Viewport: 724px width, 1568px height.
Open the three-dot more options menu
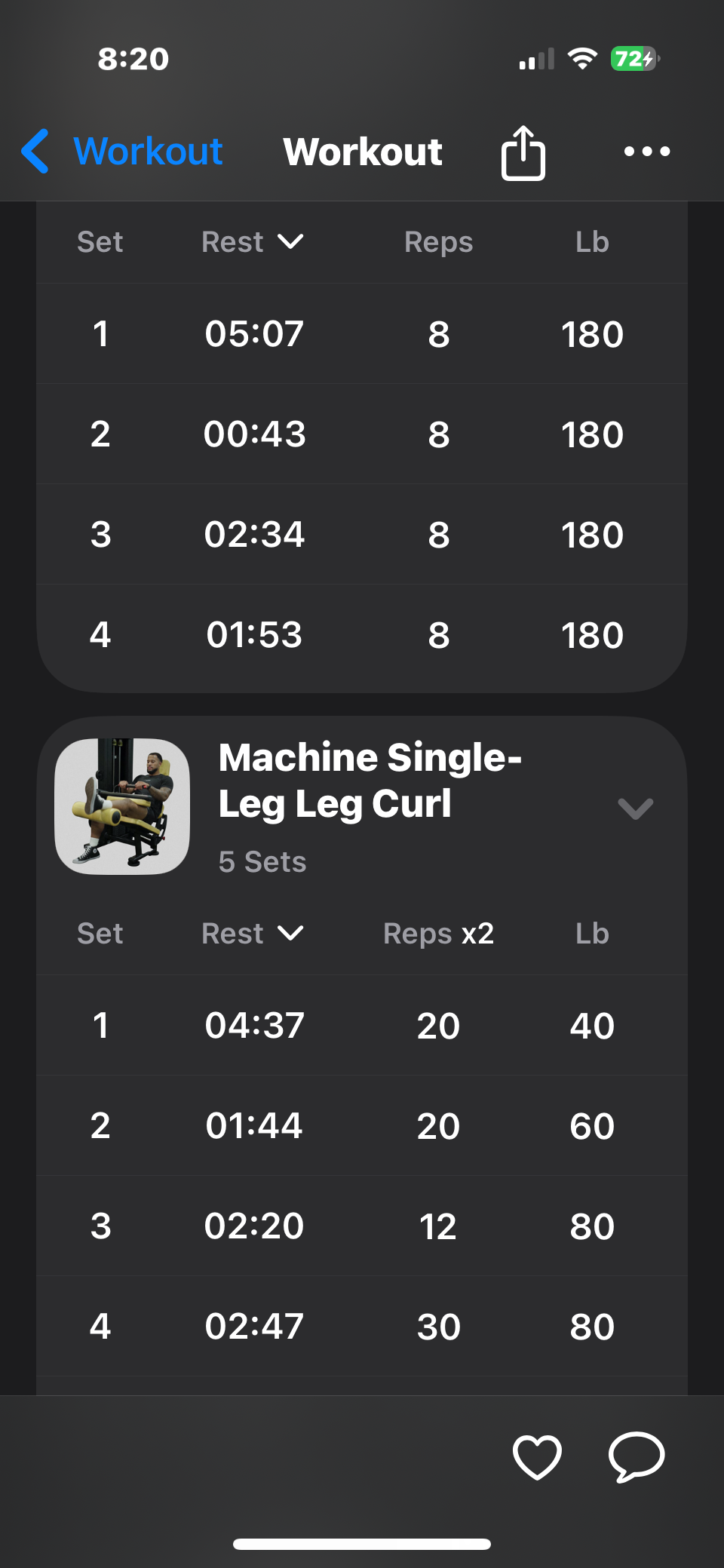coord(646,152)
